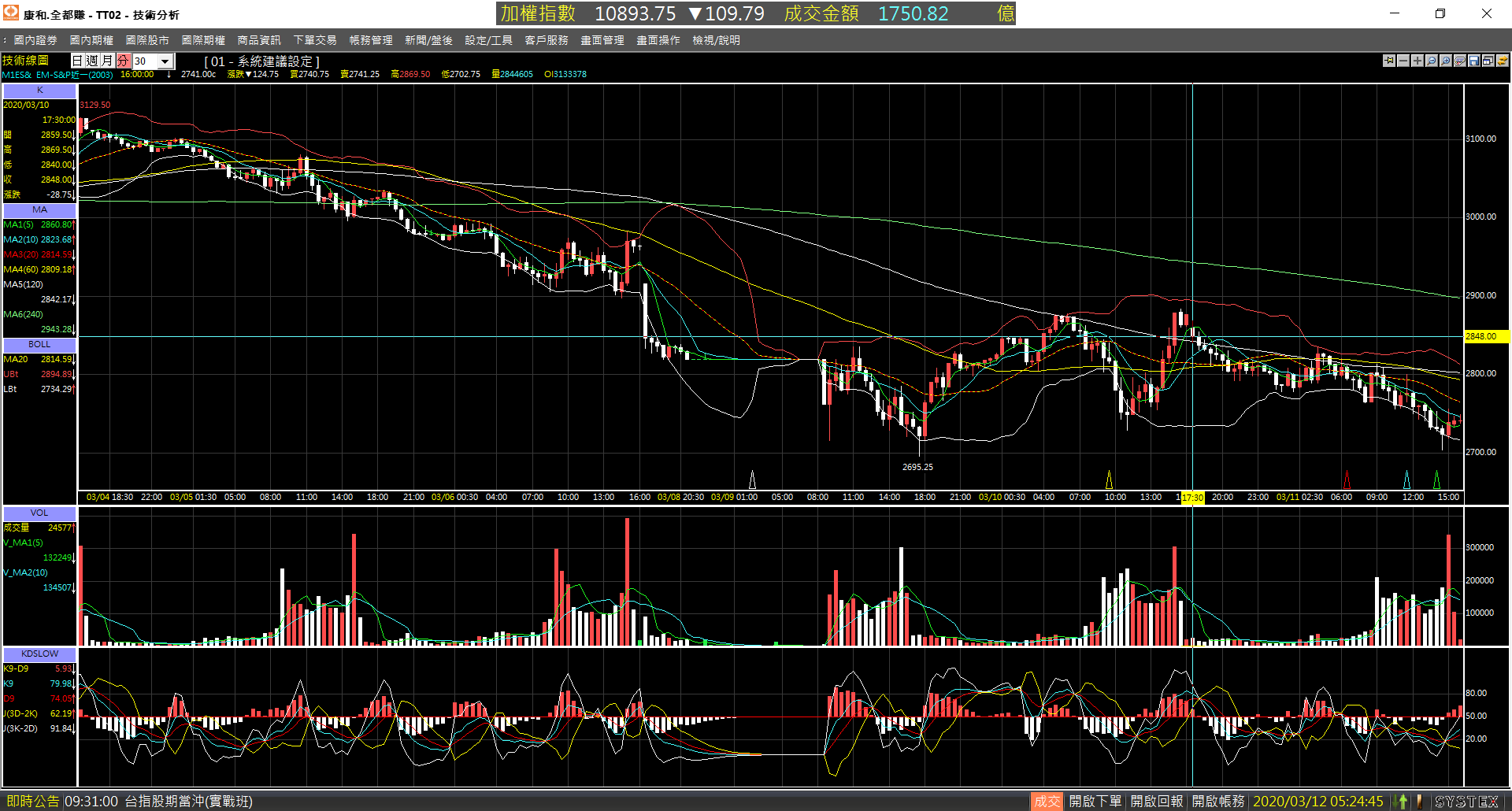Click the plus icon in chart toolbar

1417,61
